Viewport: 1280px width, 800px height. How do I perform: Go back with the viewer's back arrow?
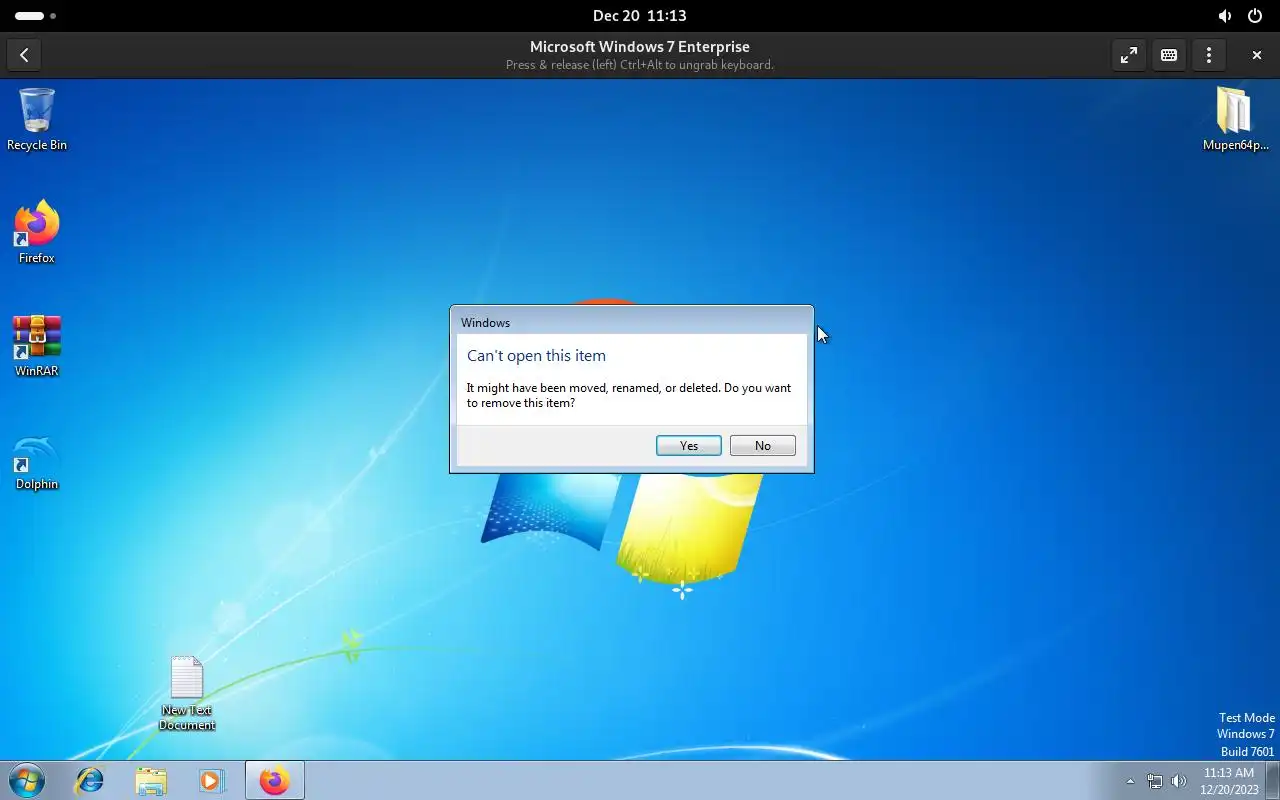pyautogui.click(x=24, y=55)
